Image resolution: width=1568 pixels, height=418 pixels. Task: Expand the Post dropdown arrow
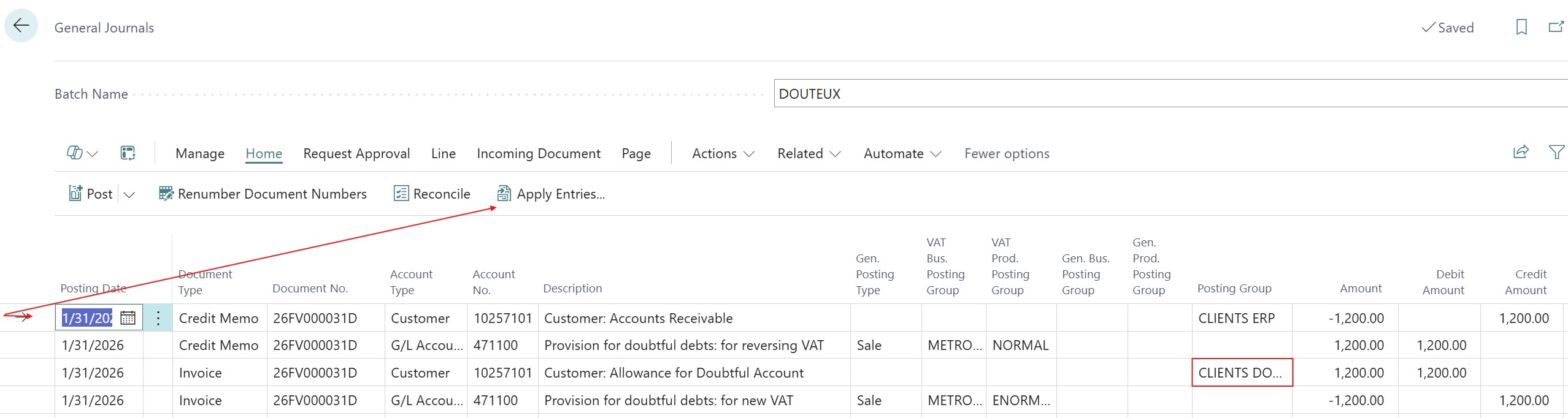click(129, 195)
